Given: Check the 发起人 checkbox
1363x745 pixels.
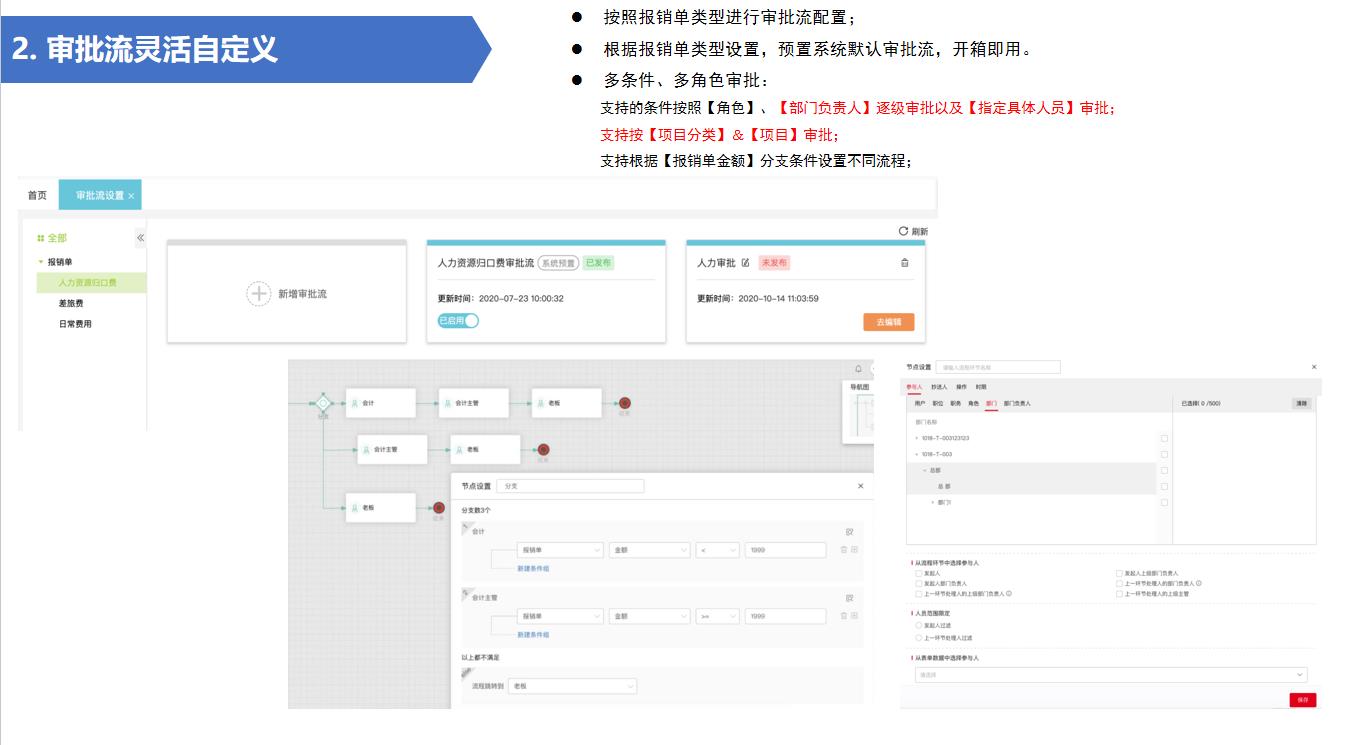Looking at the screenshot, I should click(919, 573).
